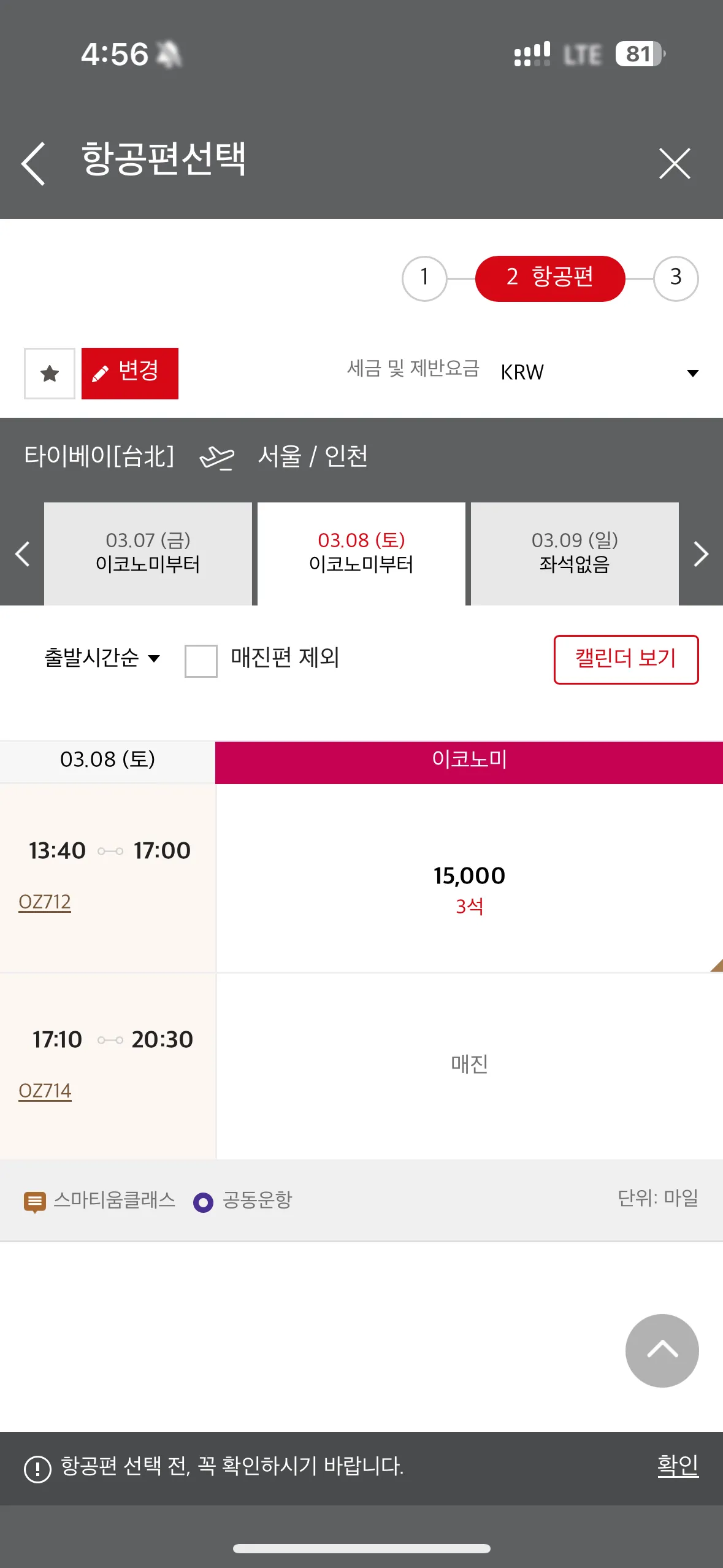Open 캘린더 보기 calendar view
723x1568 pixels.
(x=625, y=659)
